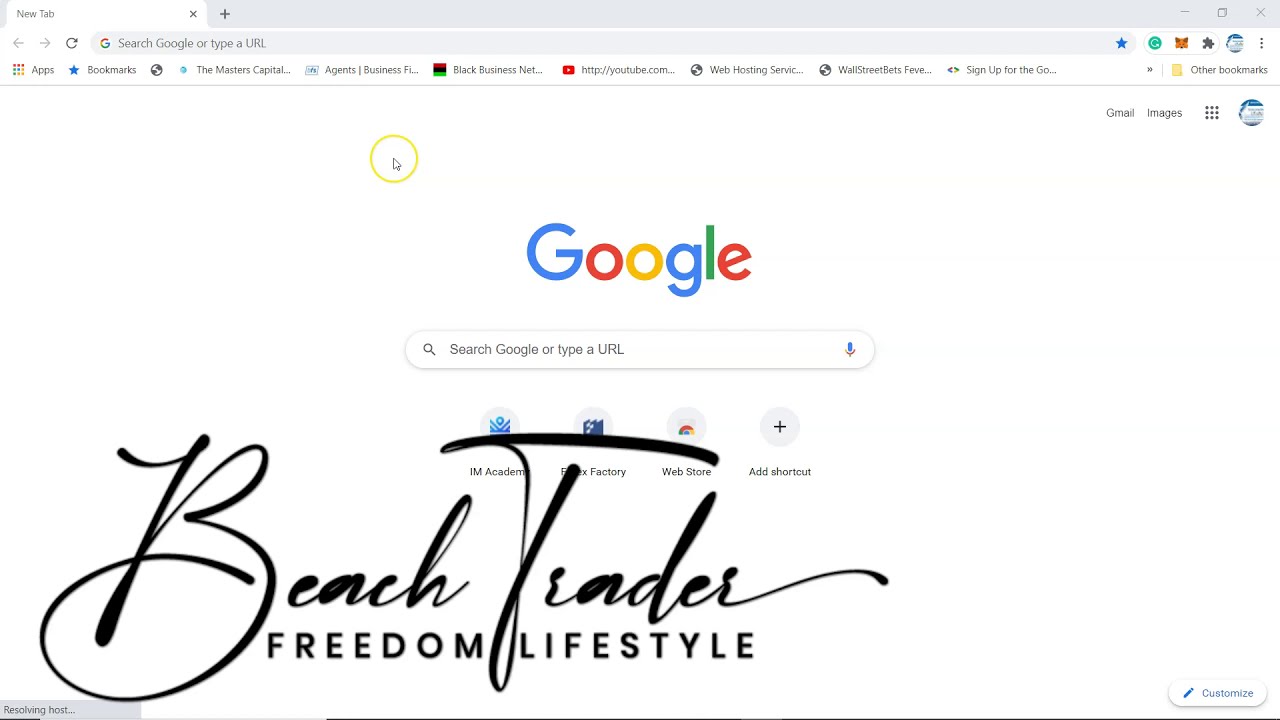Open the MetaMask fox extension
Image resolution: width=1280 pixels, height=720 pixels.
pos(1181,43)
